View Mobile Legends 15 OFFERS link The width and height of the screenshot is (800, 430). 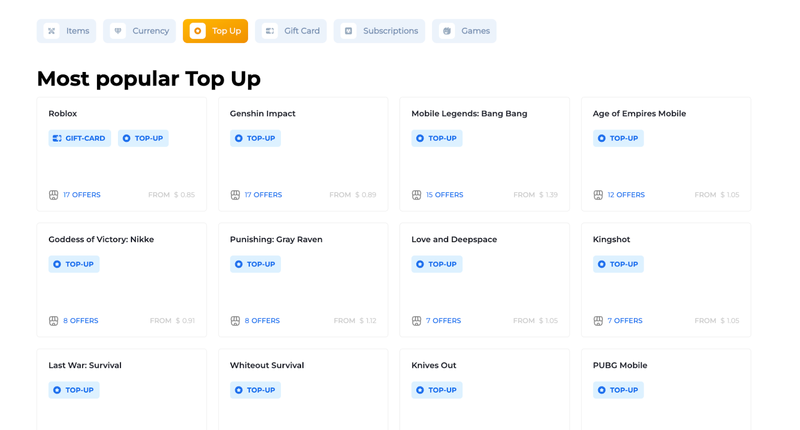pyautogui.click(x=444, y=195)
